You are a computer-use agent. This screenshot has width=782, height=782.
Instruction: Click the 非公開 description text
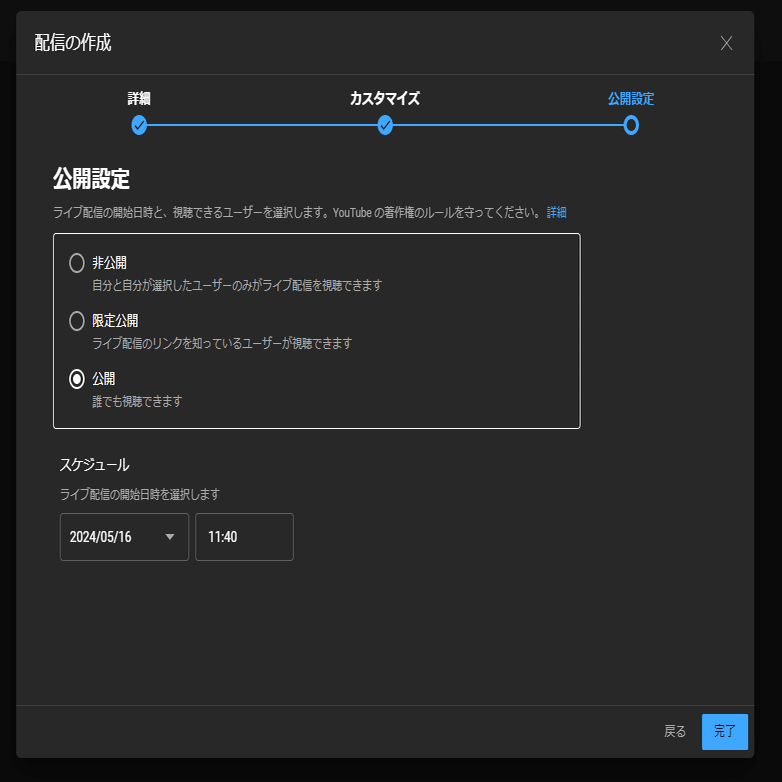[x=237, y=285]
